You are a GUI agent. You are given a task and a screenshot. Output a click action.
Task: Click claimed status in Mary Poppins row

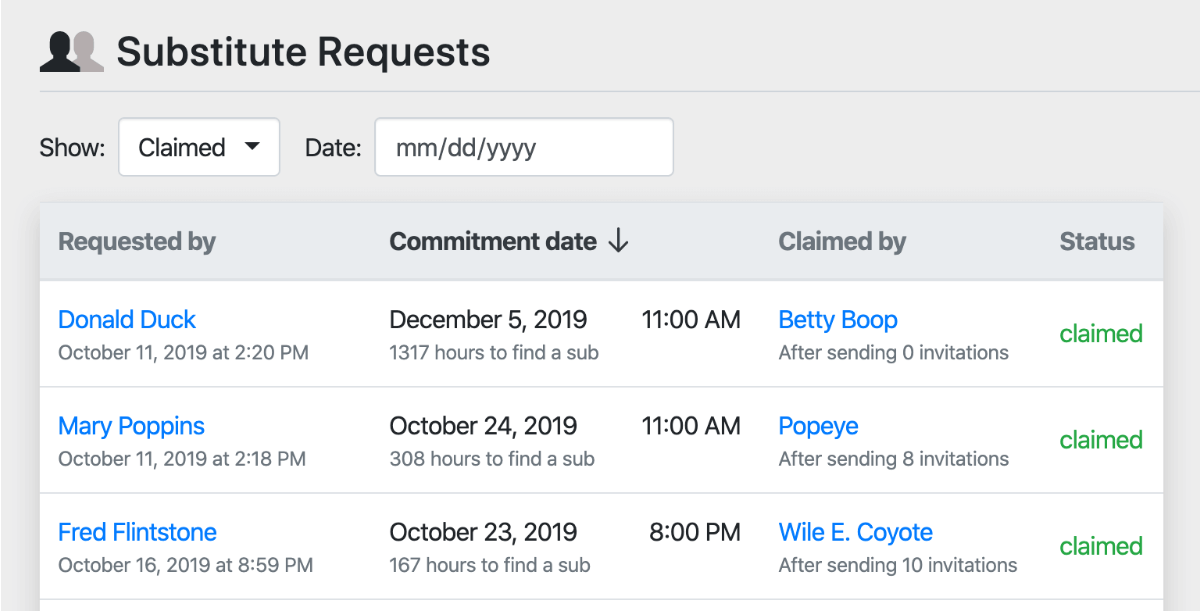(1100, 440)
